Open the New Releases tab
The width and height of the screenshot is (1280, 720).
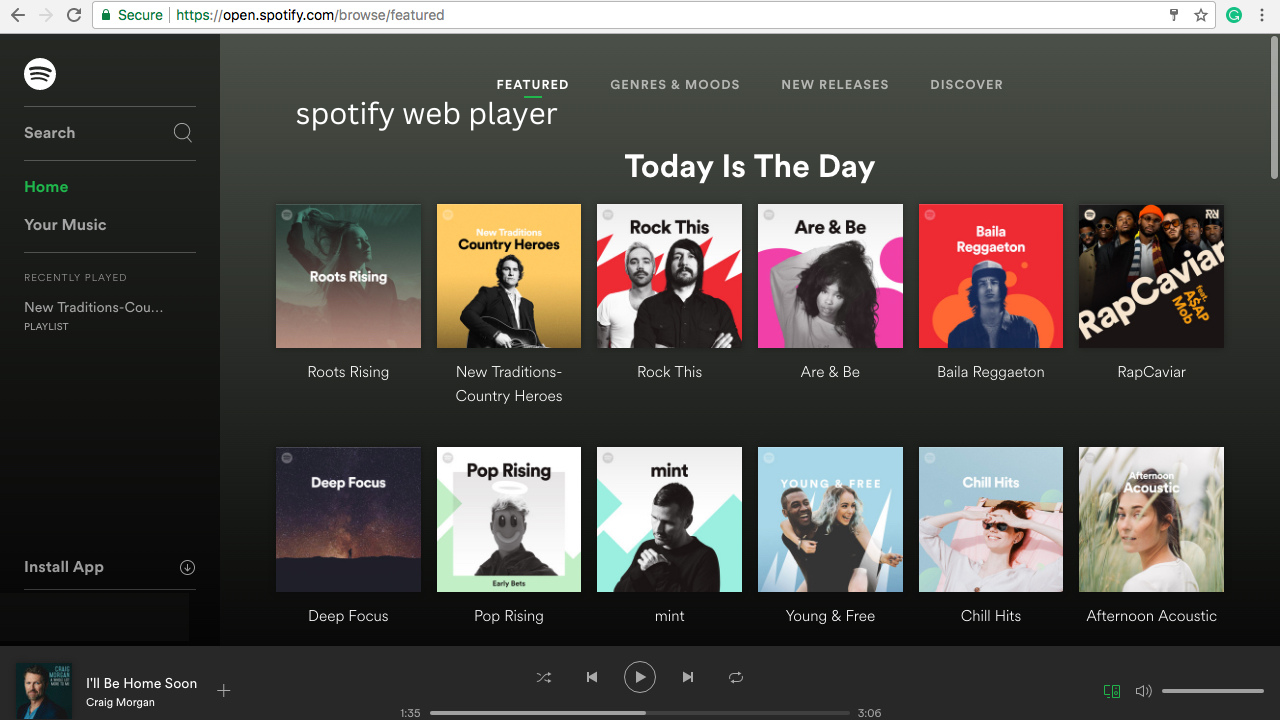835,85
